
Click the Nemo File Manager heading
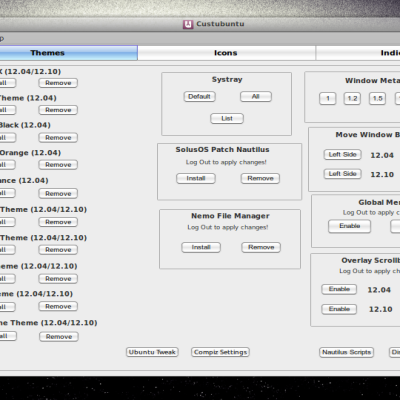click(x=230, y=216)
